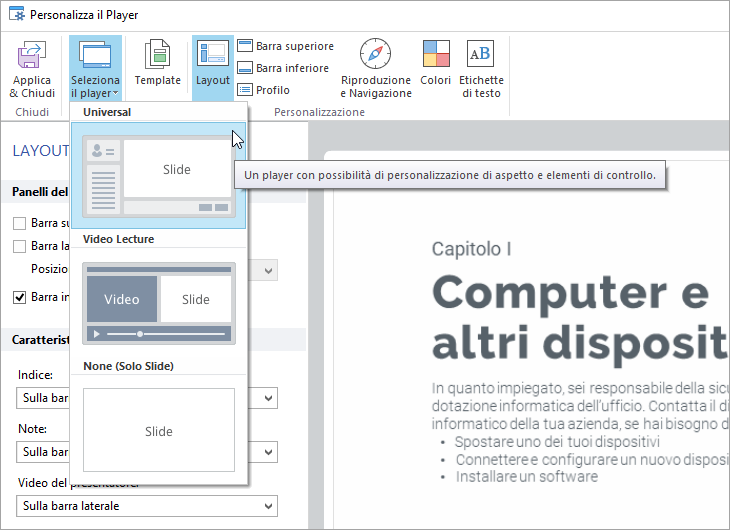The width and height of the screenshot is (730, 530).
Task: Choose the None (Solo Slide) layout
Action: pyautogui.click(x=159, y=430)
